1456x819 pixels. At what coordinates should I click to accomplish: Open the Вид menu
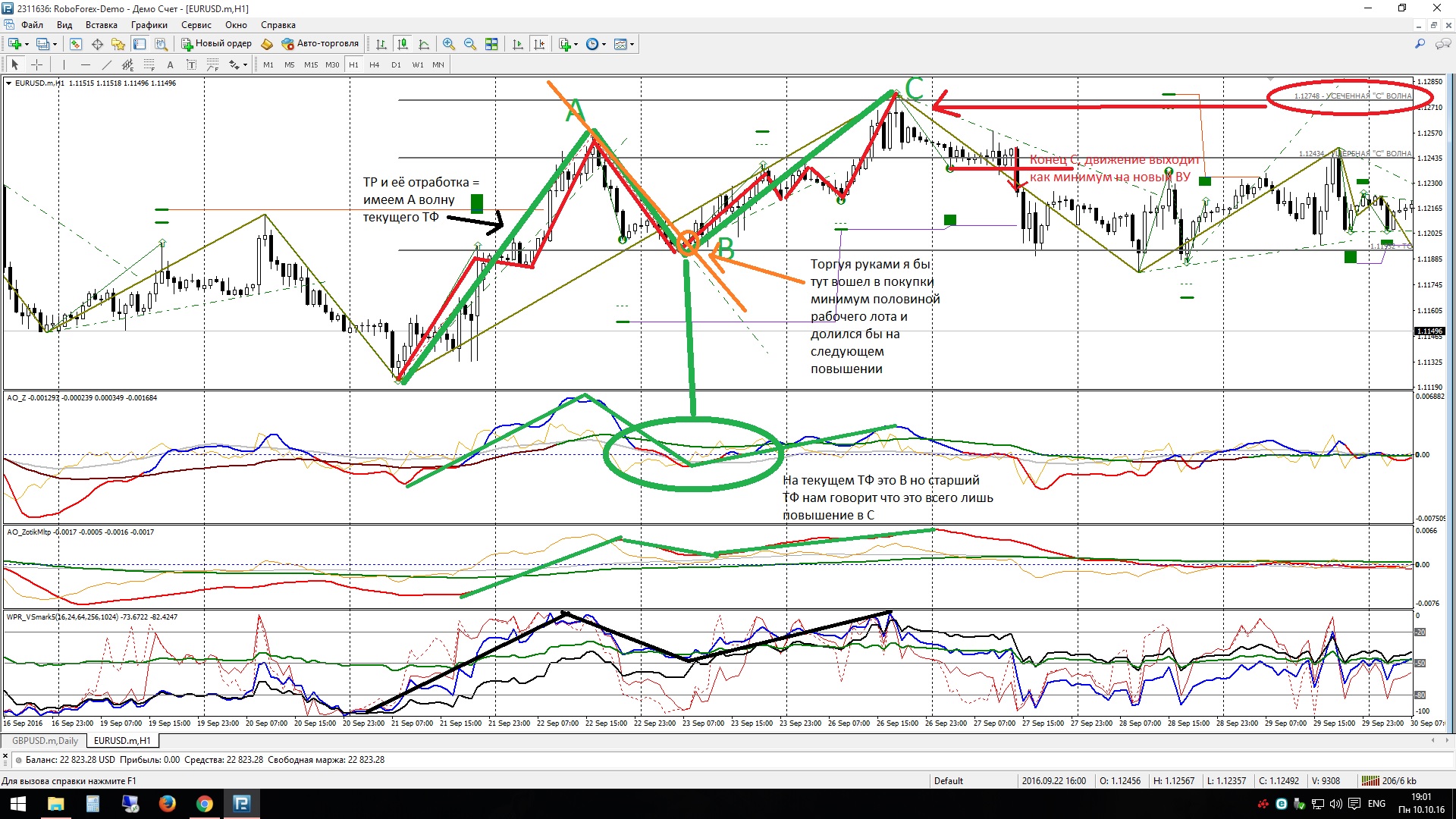(64, 25)
